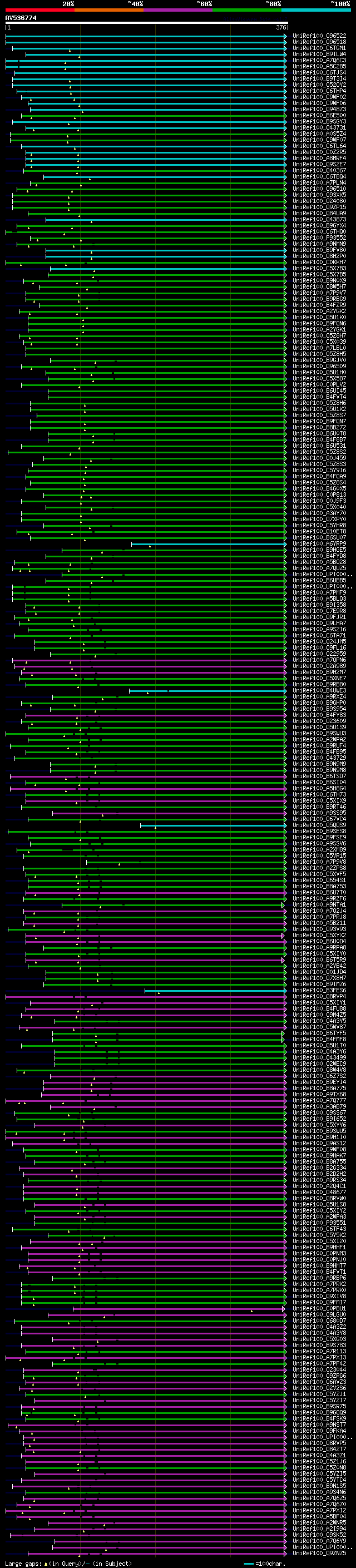Viewport: 356px width, 1568px height.
Task: Select hit UniRef100_A2I994
Action: click(x=319, y=1529)
